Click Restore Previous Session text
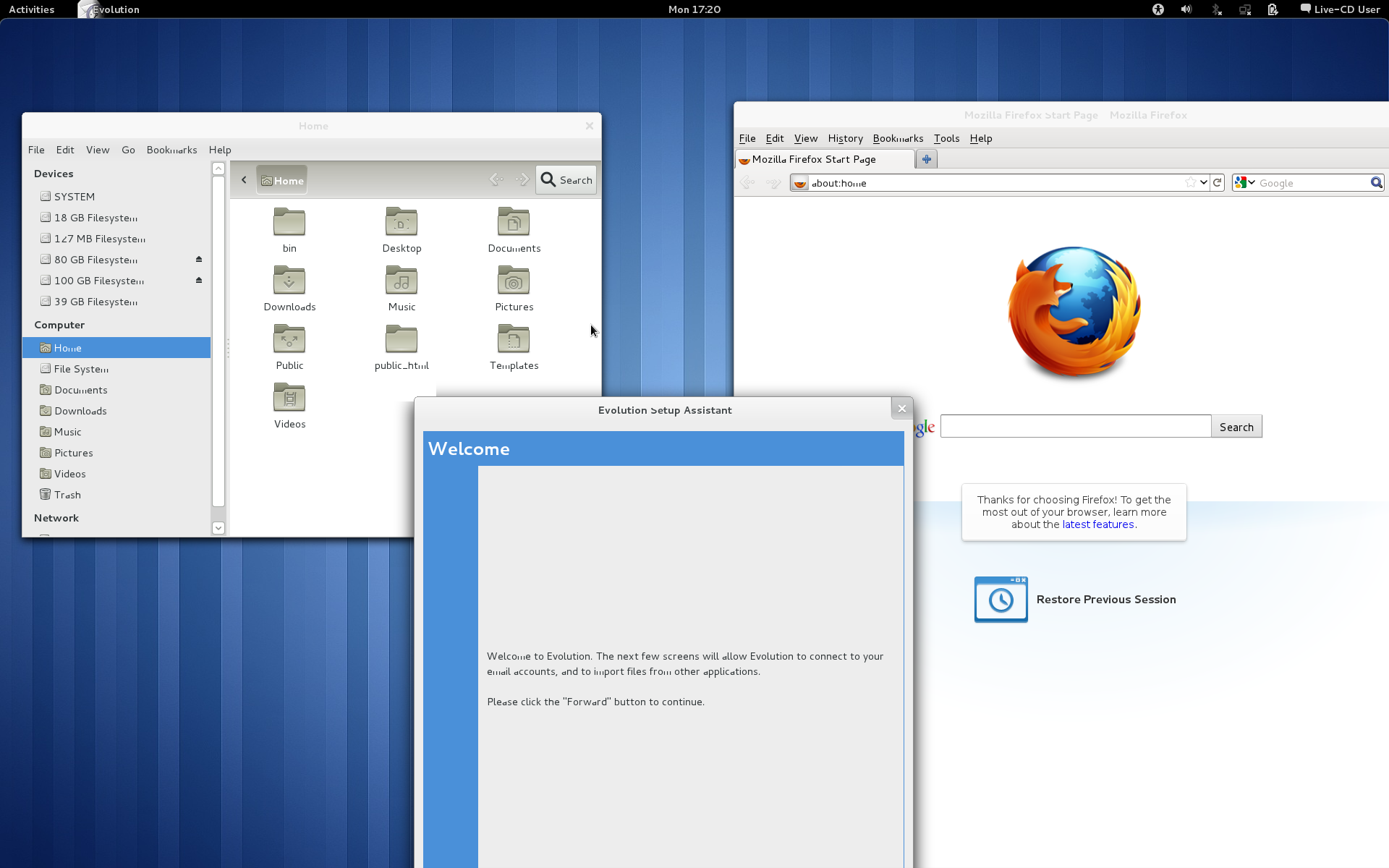Screen dimensions: 1389x868 click(1105, 599)
